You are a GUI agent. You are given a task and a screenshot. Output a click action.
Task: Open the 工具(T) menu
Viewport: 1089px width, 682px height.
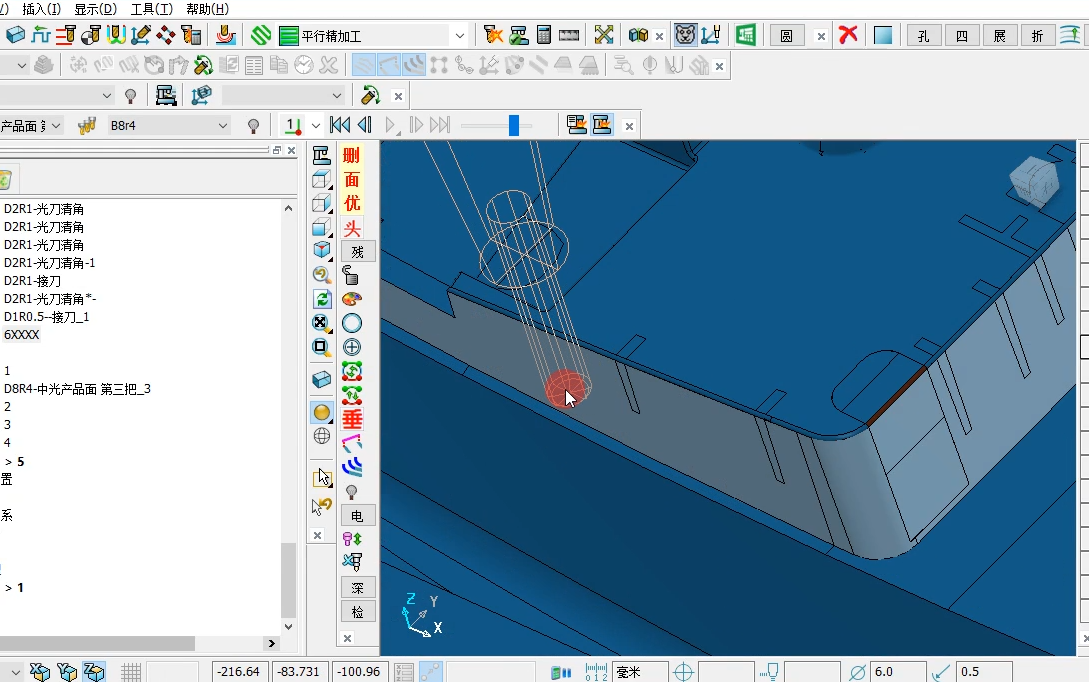point(151,9)
